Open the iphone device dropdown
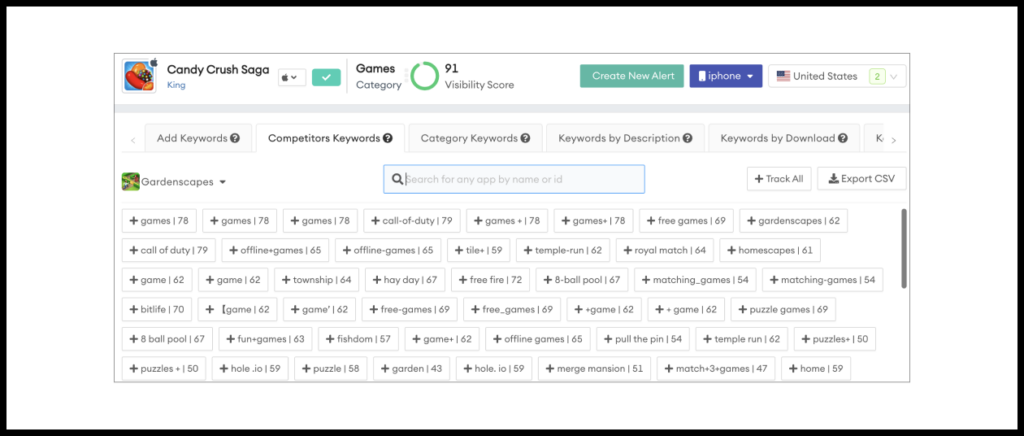 tap(725, 76)
